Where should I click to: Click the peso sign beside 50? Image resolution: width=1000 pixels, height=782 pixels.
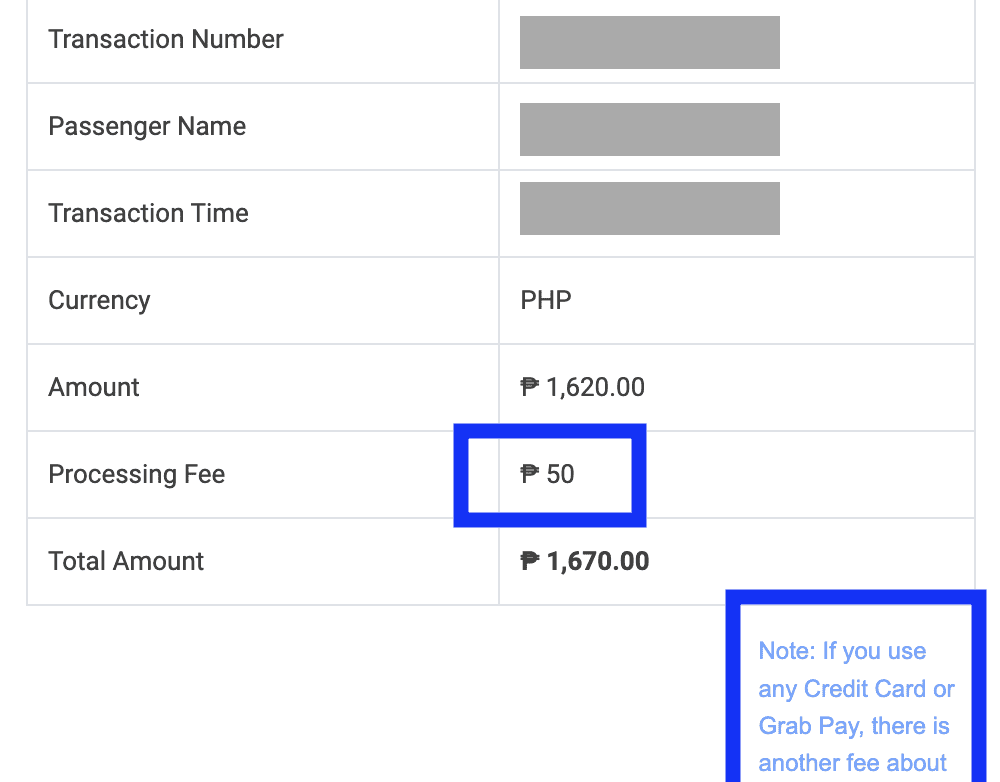tap(530, 474)
